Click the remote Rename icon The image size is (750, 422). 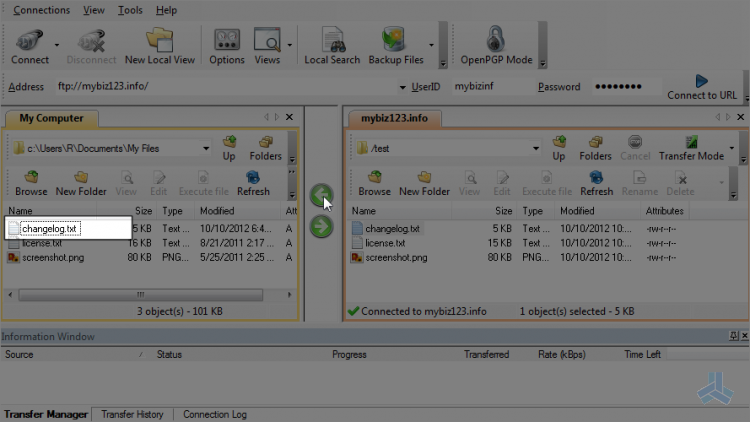coord(640,184)
